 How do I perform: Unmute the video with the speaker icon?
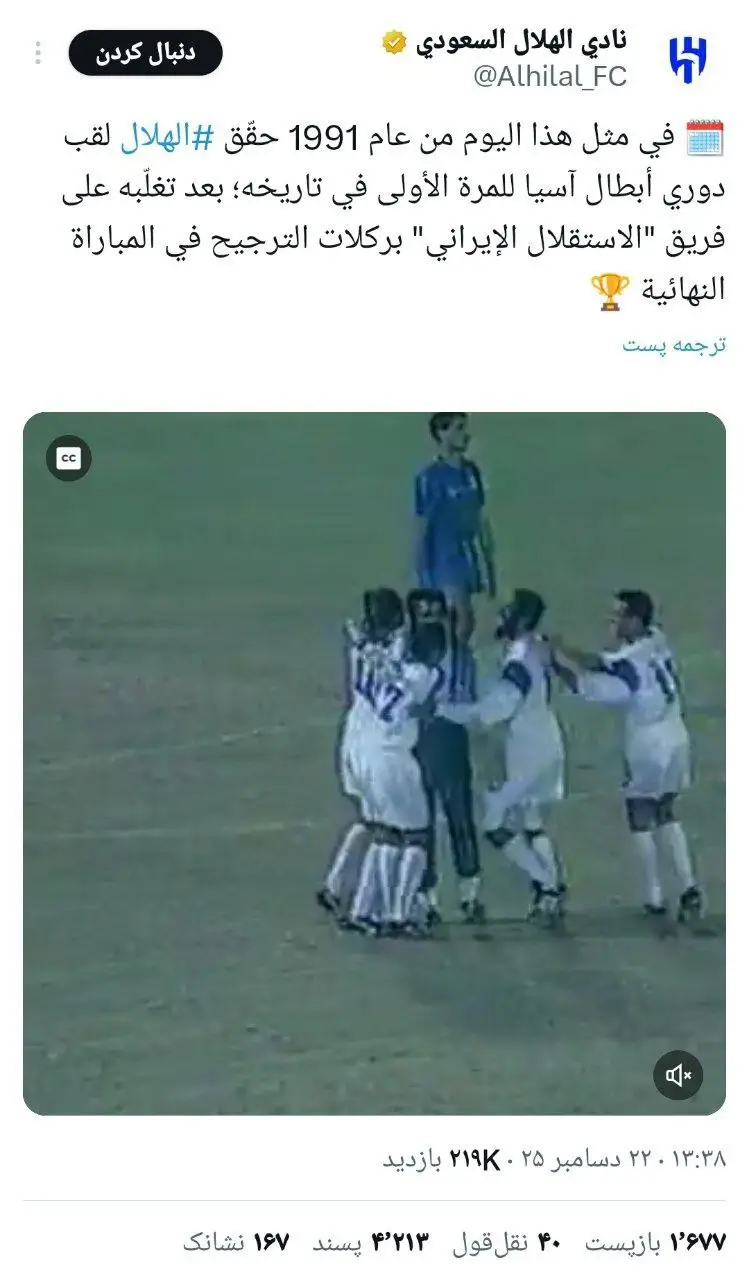679,1075
